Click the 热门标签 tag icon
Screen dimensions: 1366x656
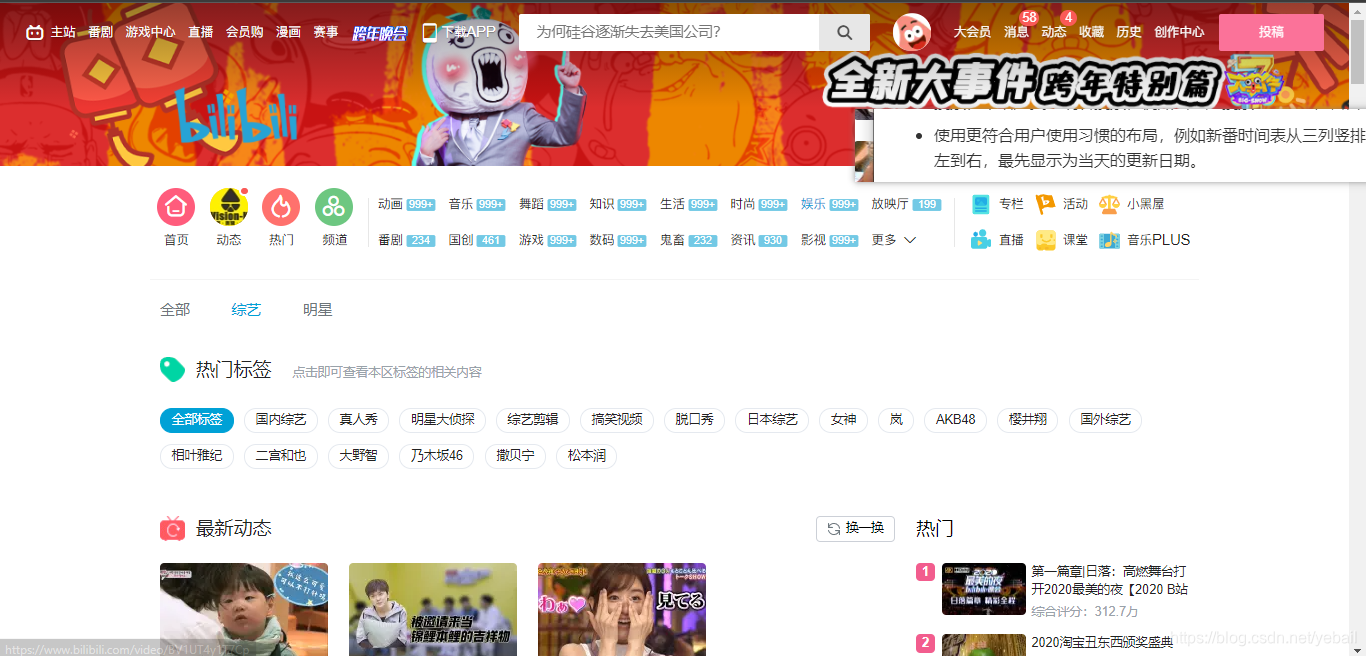pyautogui.click(x=172, y=369)
